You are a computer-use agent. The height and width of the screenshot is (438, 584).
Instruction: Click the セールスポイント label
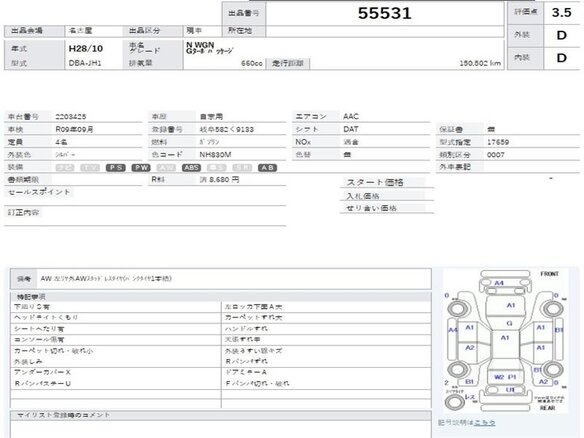39,192
